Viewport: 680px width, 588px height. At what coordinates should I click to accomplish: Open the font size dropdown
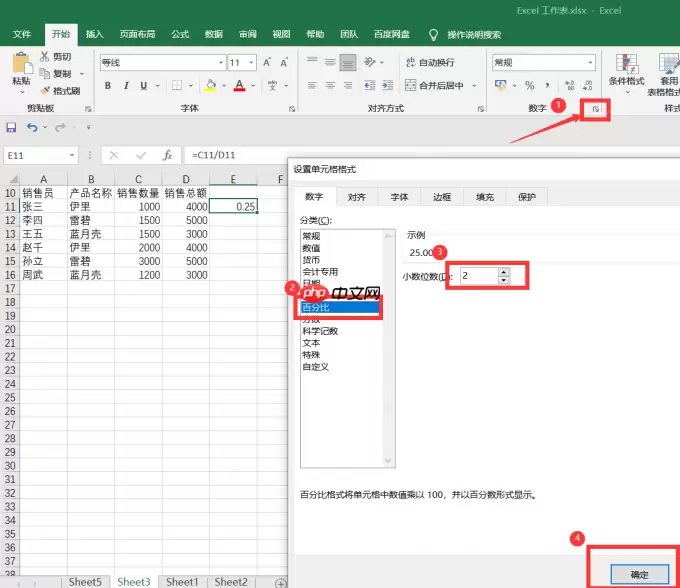[251, 63]
